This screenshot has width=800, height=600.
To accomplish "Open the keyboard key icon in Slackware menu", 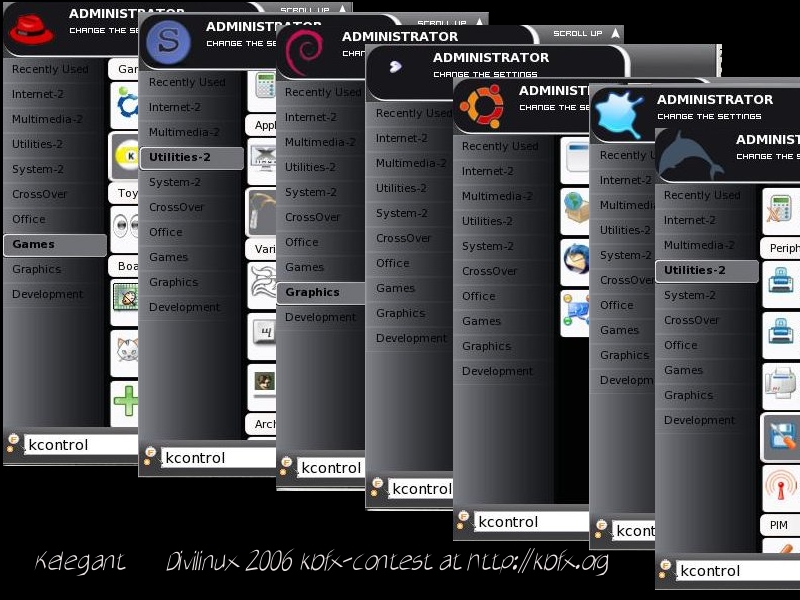I will point(264,335).
